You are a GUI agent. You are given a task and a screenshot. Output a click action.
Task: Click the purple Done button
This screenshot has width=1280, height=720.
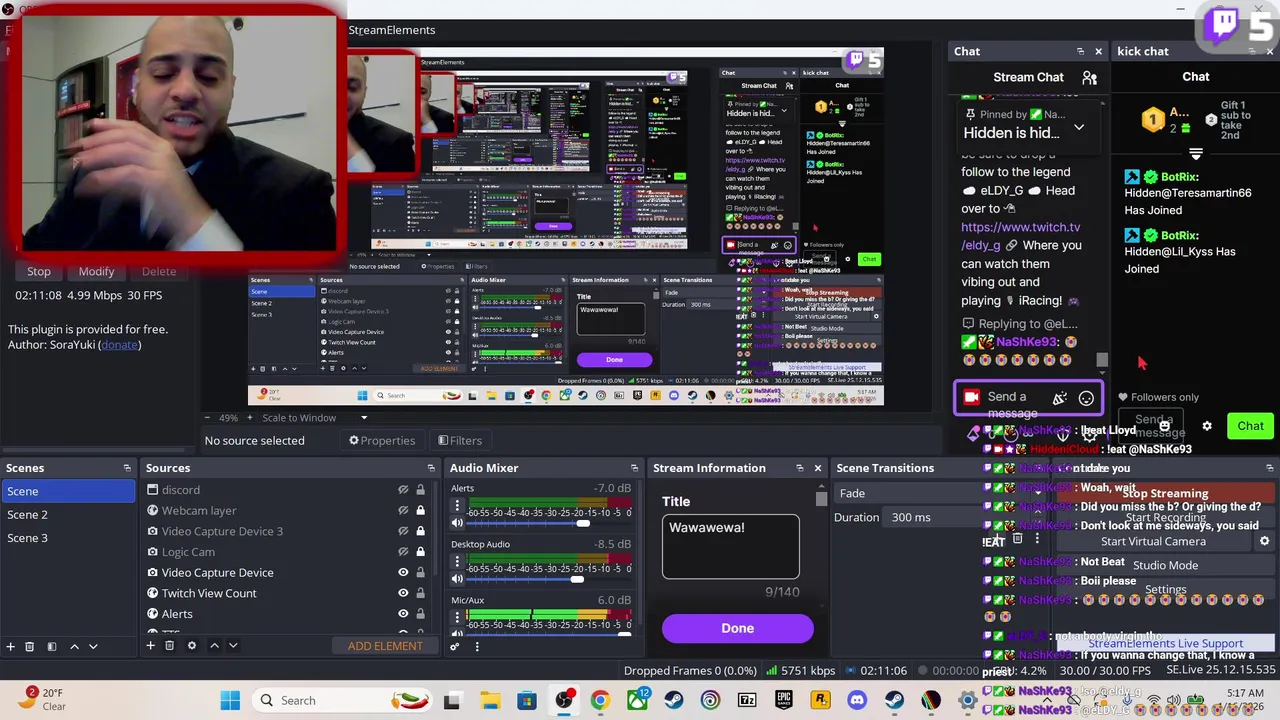click(x=737, y=628)
